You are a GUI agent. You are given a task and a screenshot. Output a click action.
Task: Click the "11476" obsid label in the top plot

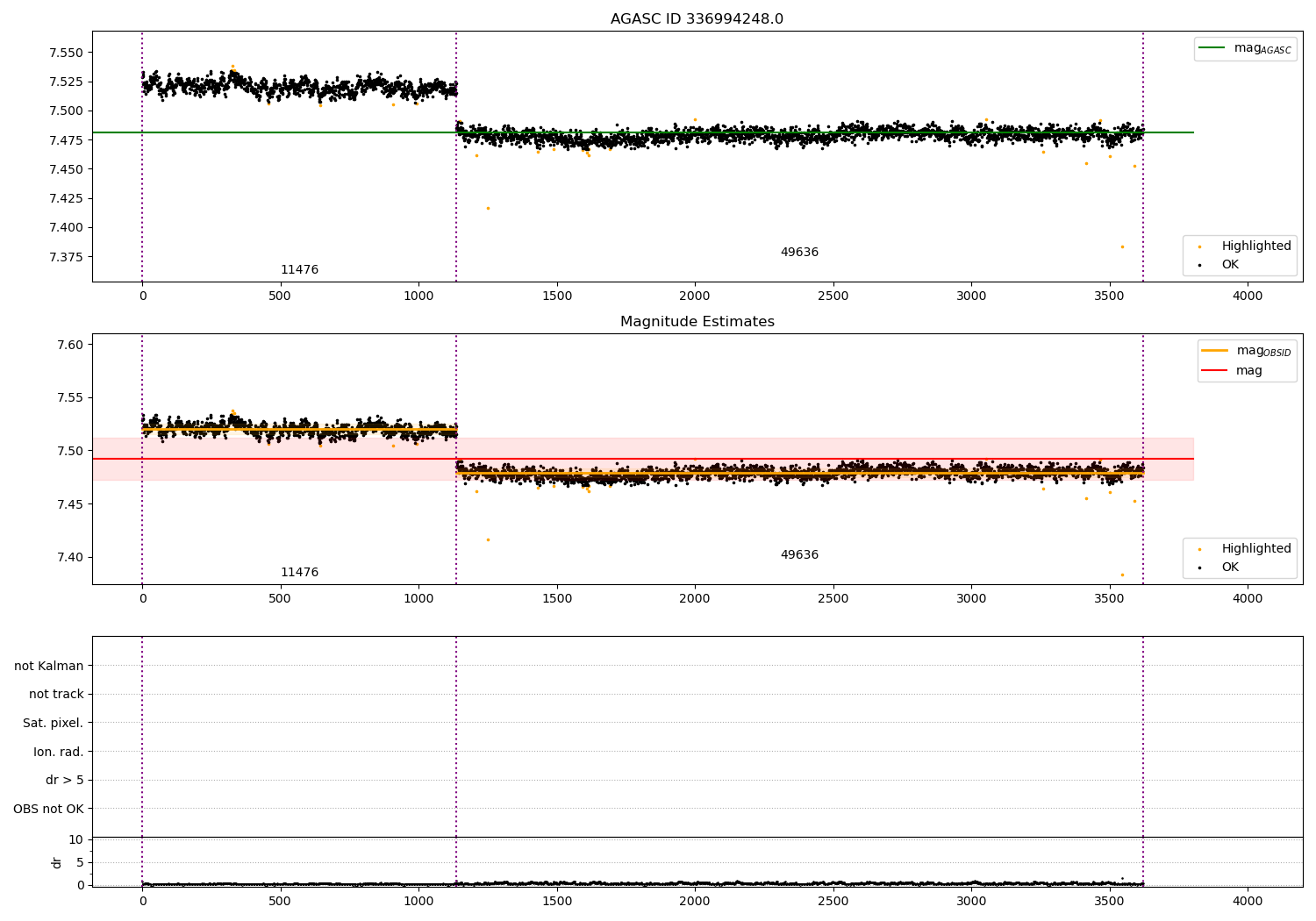299,270
